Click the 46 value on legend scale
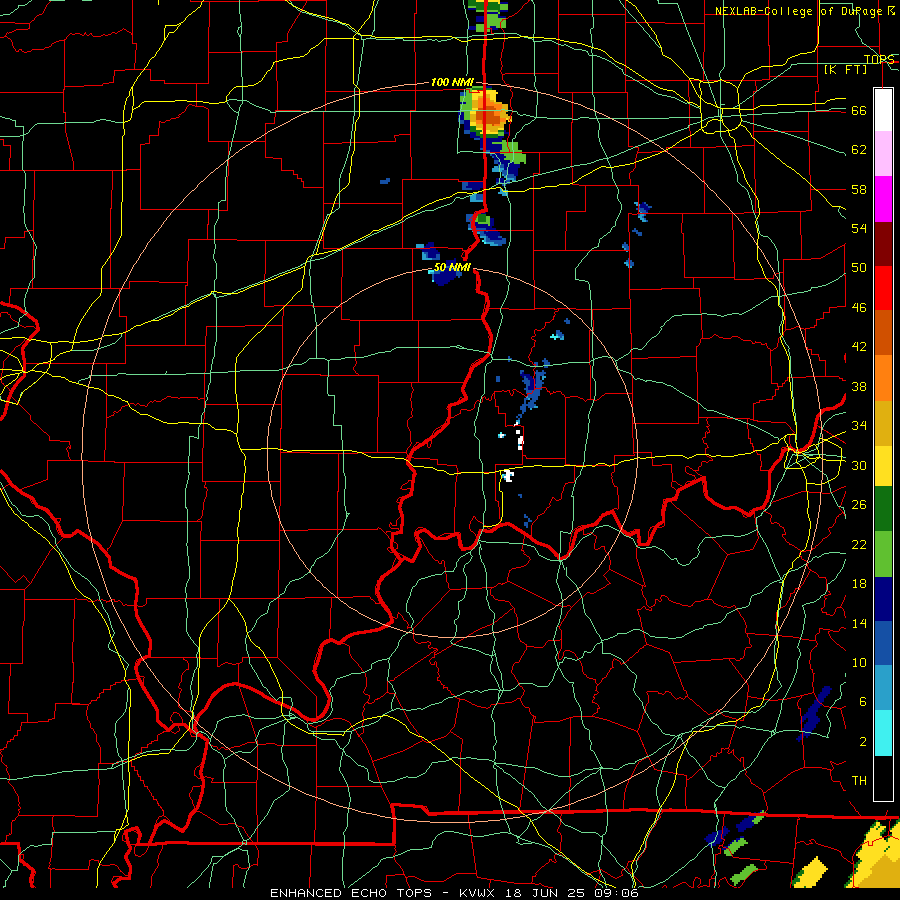The width and height of the screenshot is (900, 900). pyautogui.click(x=859, y=307)
